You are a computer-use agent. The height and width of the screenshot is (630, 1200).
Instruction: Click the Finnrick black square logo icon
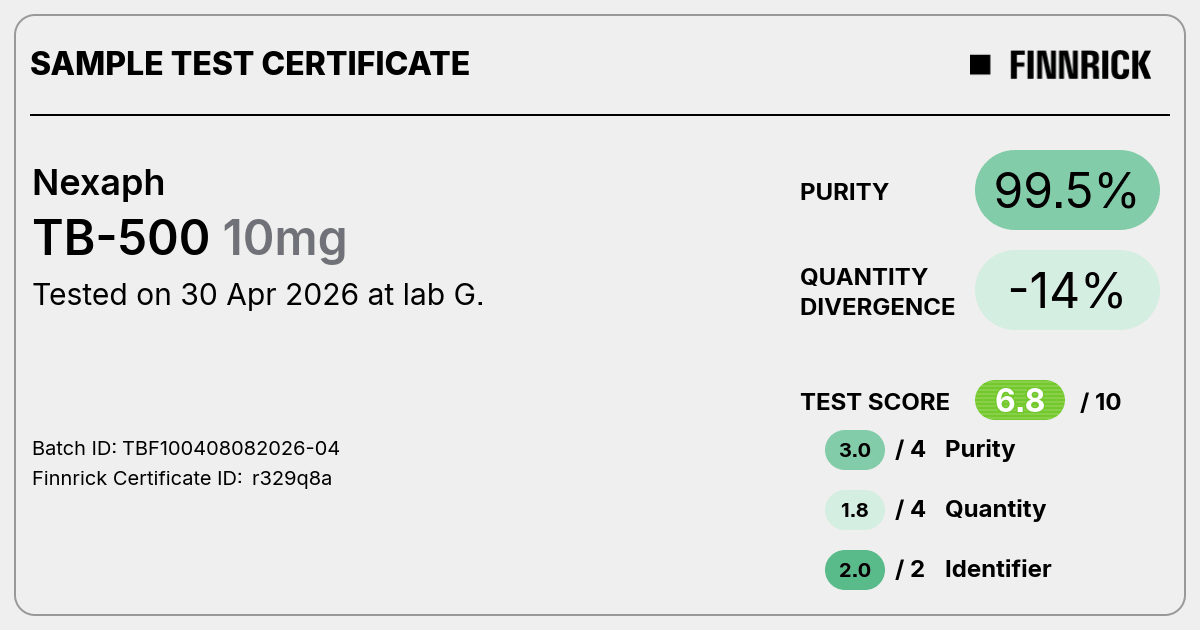(980, 65)
